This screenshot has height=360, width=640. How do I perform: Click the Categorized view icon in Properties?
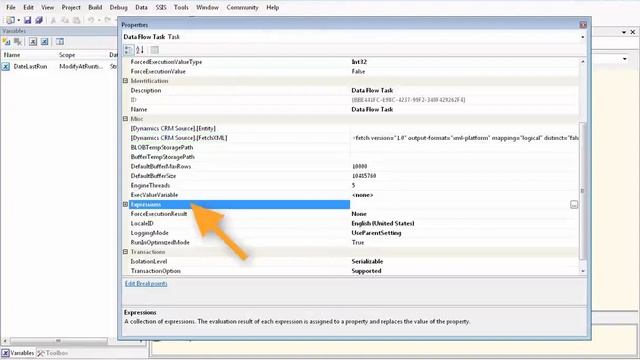coord(128,50)
